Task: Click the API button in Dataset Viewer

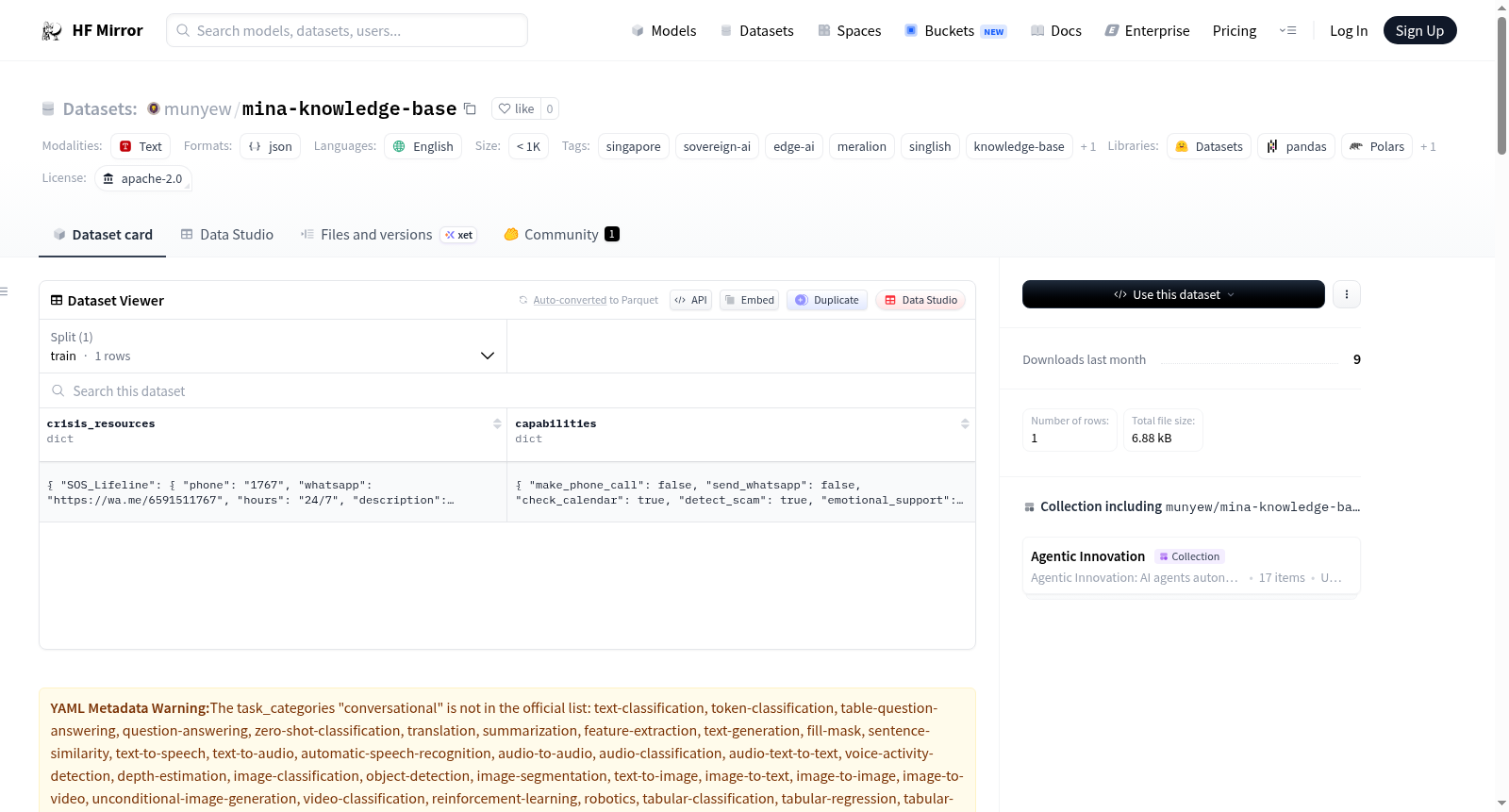Action: pyautogui.click(x=690, y=300)
